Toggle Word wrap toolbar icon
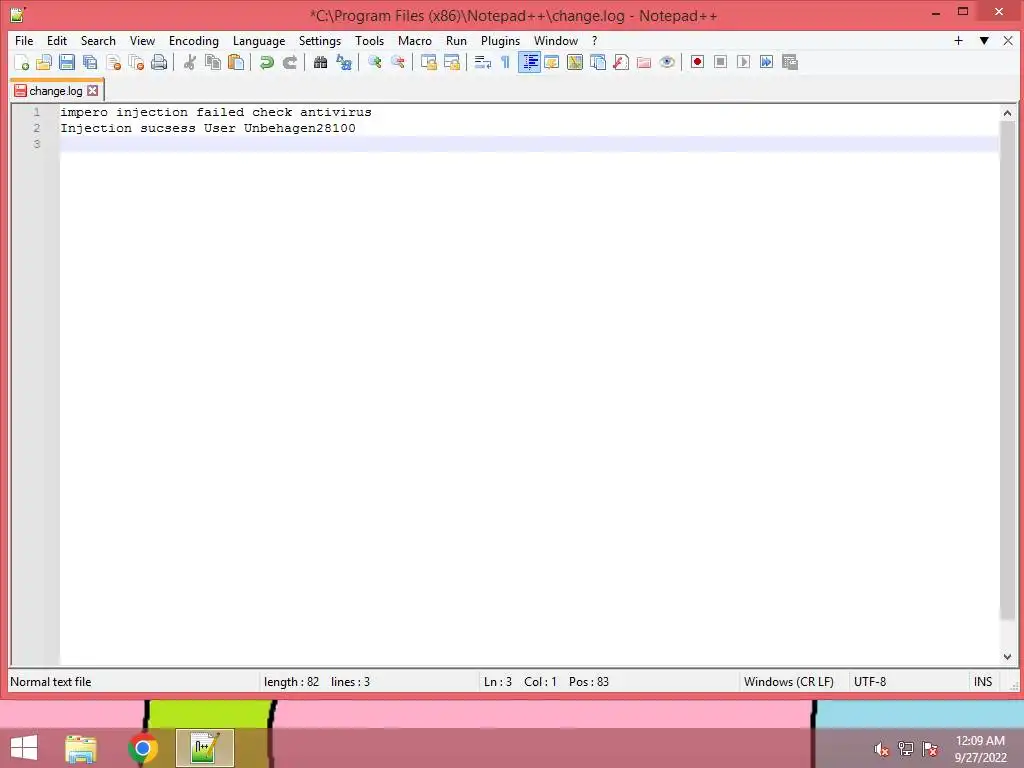The height and width of the screenshot is (768, 1024). 483,62
